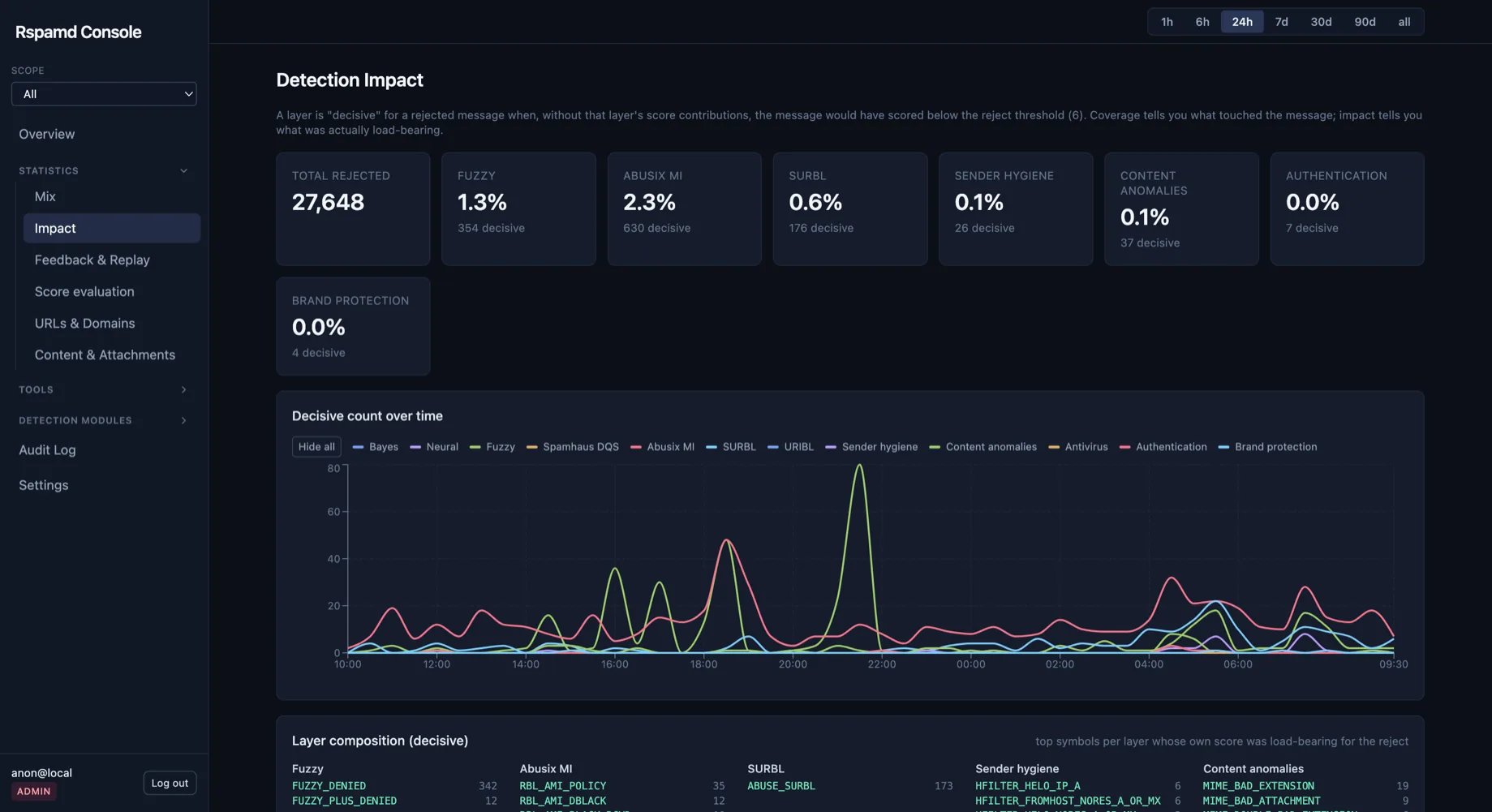1492x812 pixels.
Task: Open the Overview page
Action: [x=47, y=135]
